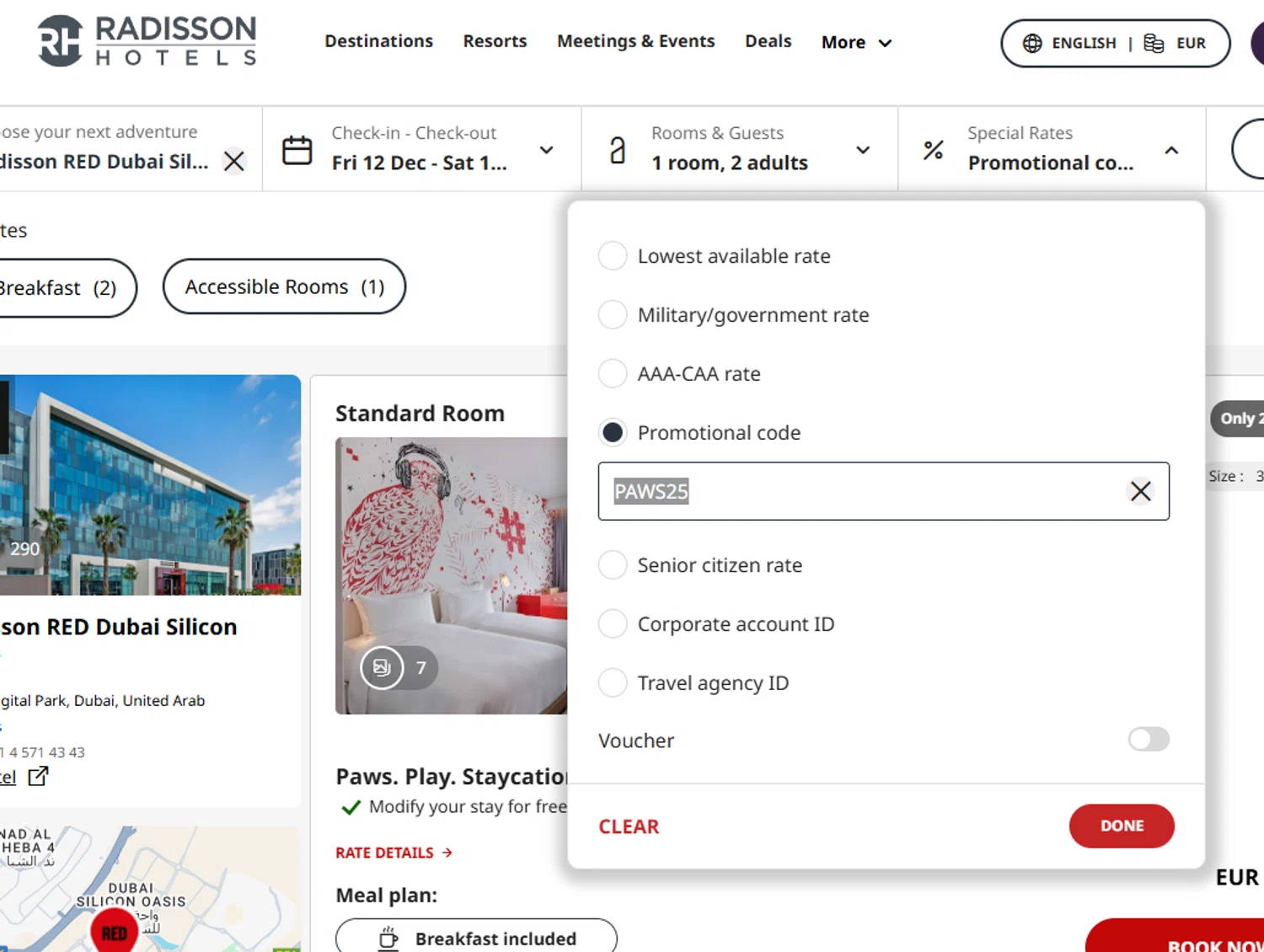Click the gallery photo count 7
1264x952 pixels.
420,668
